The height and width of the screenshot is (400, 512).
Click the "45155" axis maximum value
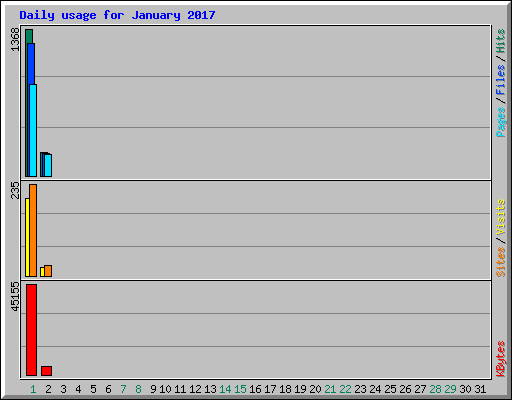(15, 297)
